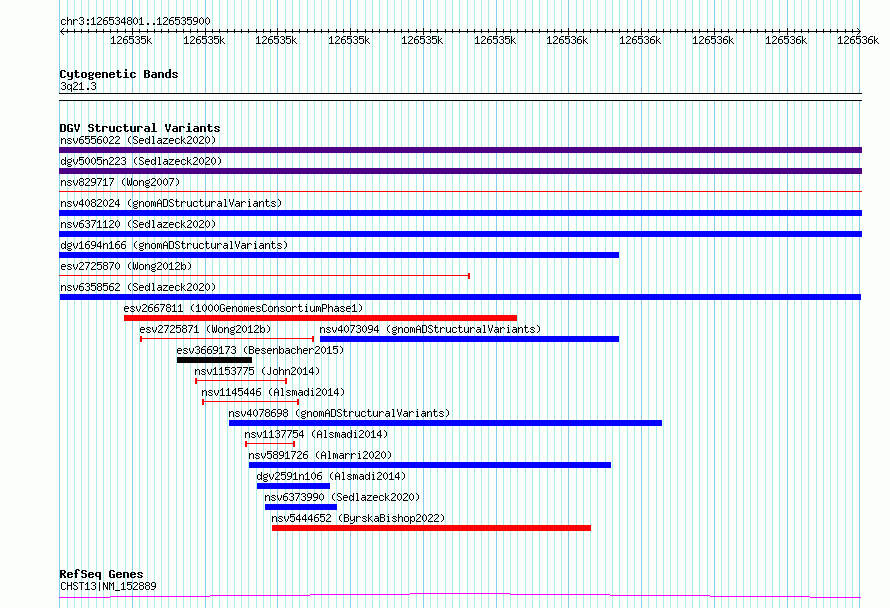Viewport: 890px width, 608px height.
Task: Click the magenta CHST13 gene line
Action: point(460,595)
